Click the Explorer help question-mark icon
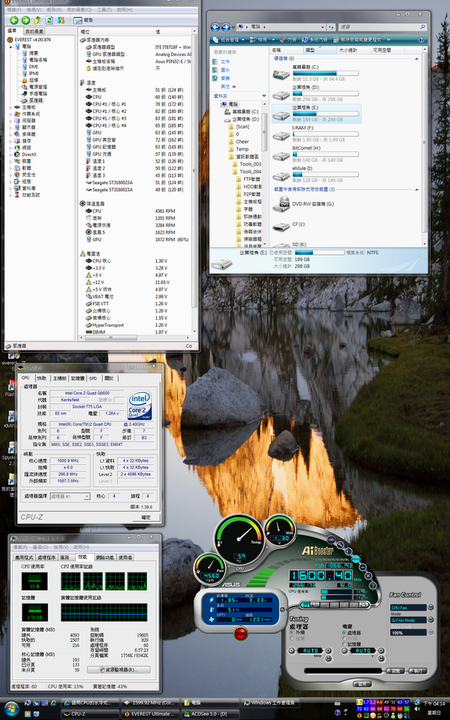 pyautogui.click(x=422, y=40)
